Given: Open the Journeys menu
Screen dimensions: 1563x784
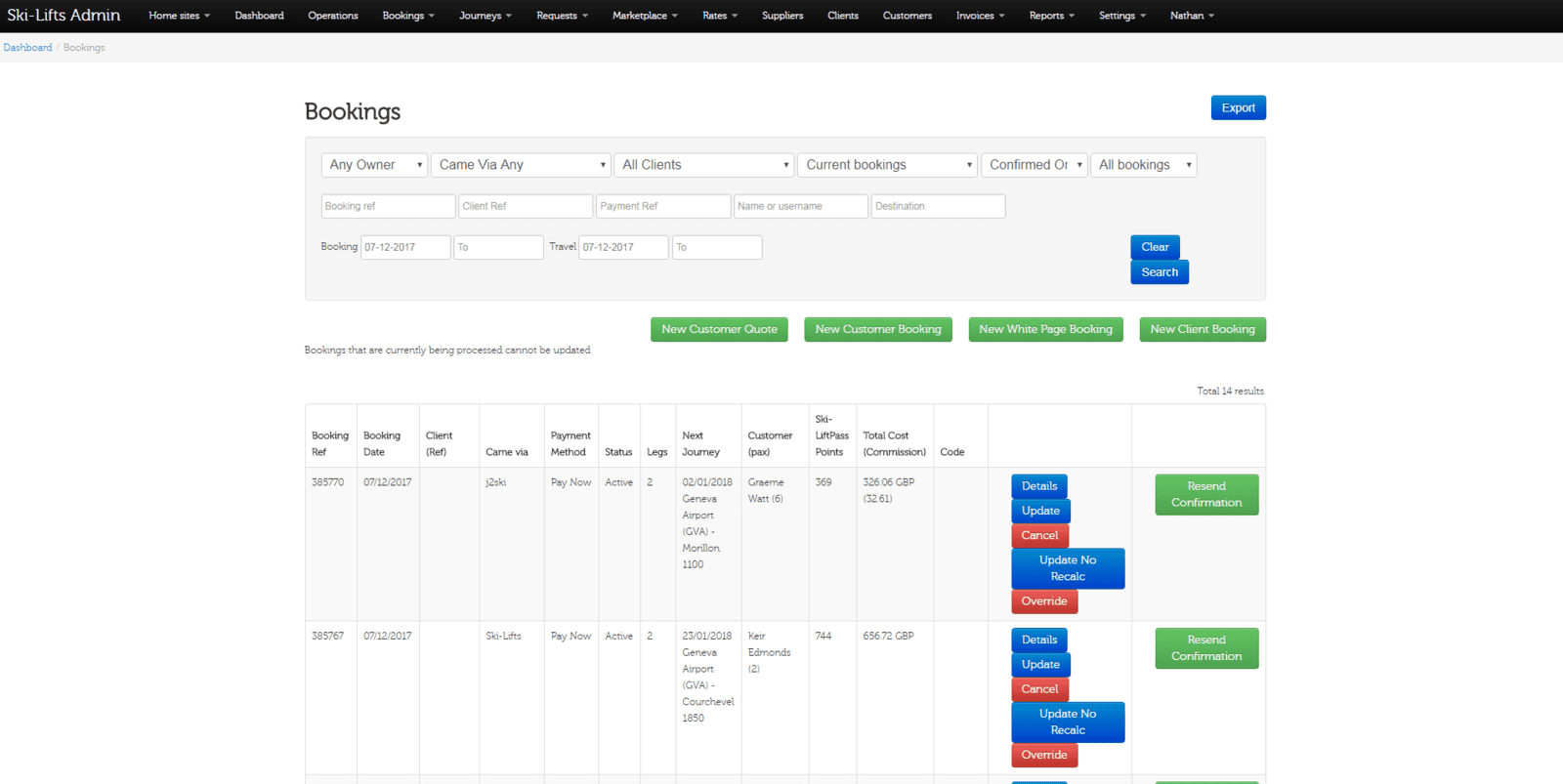Looking at the screenshot, I should pyautogui.click(x=486, y=16).
